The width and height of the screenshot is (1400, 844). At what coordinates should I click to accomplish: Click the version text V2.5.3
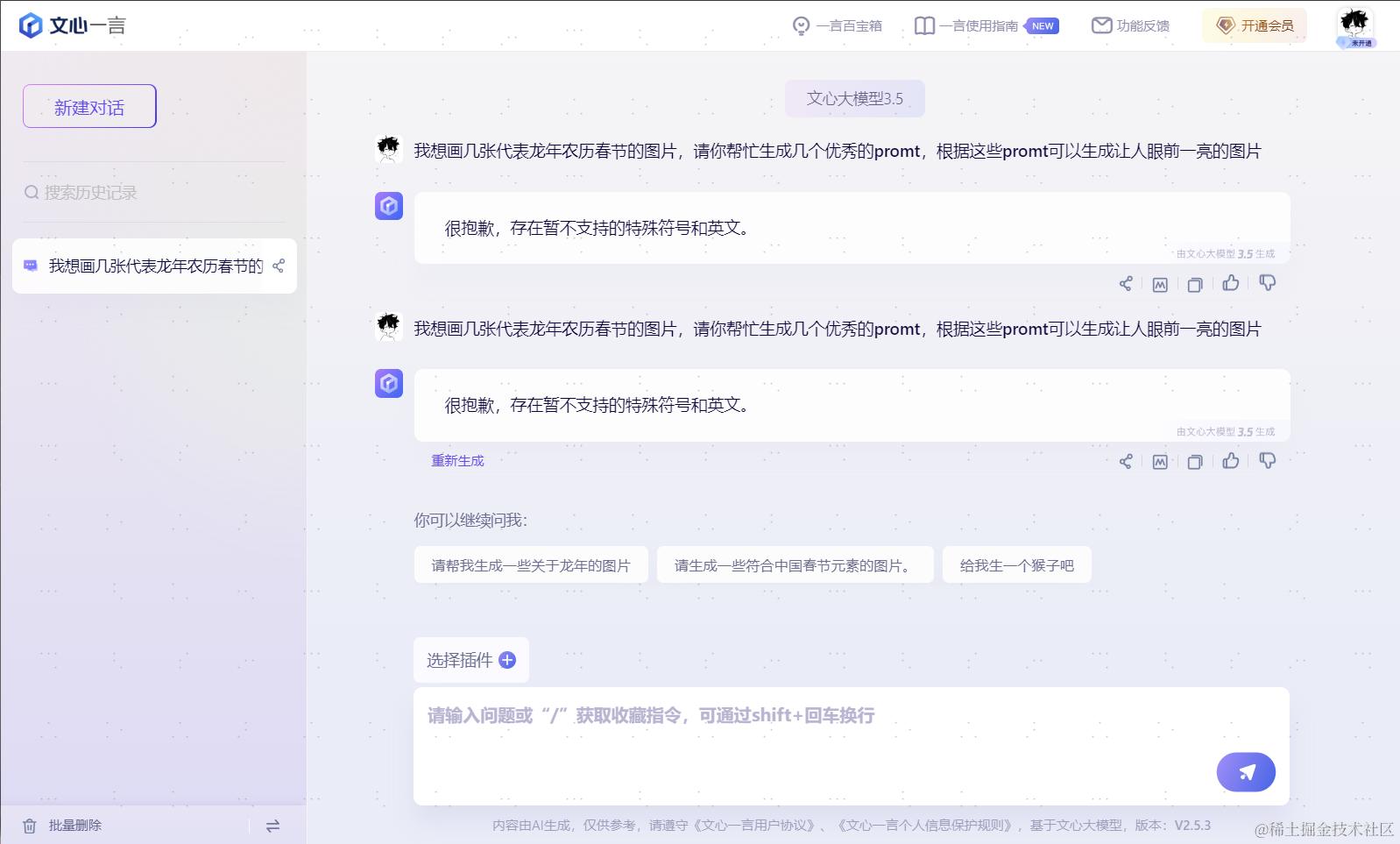coord(1192,825)
